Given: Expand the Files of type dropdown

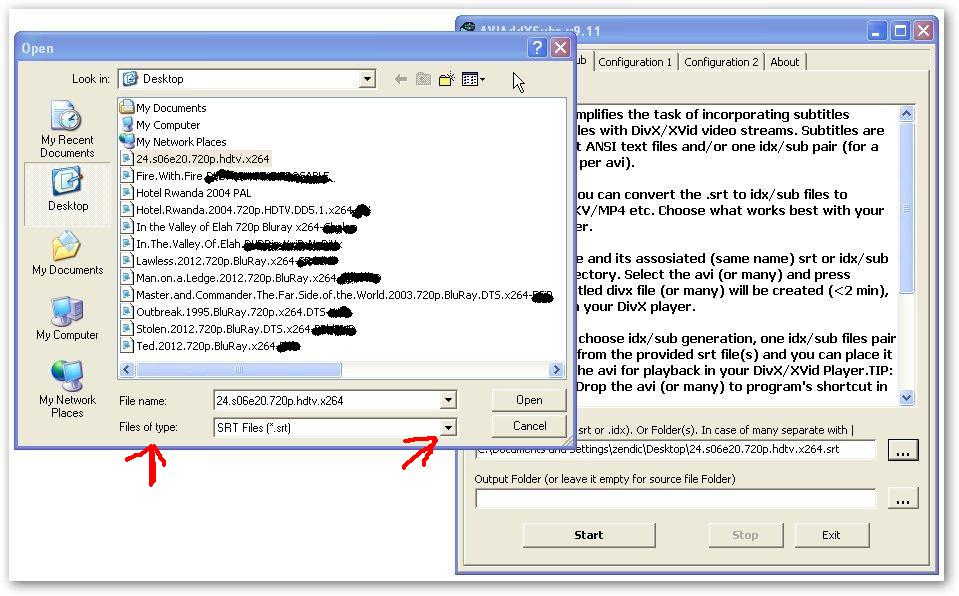Looking at the screenshot, I should (x=448, y=427).
